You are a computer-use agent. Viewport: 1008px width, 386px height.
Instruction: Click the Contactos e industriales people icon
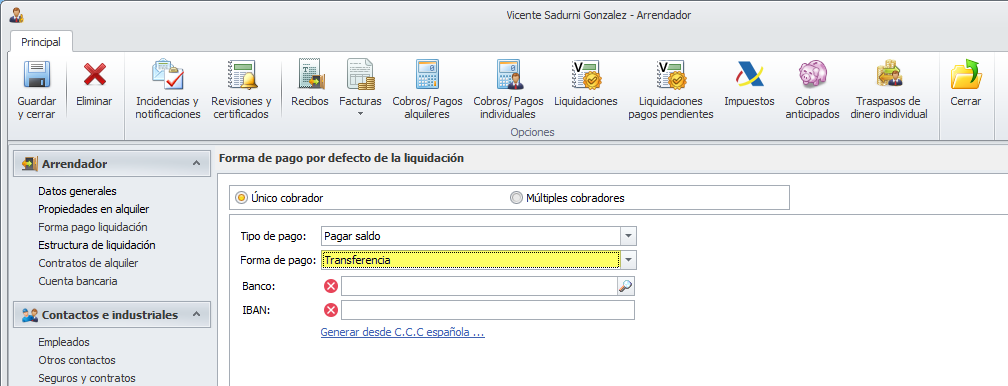click(x=30, y=315)
